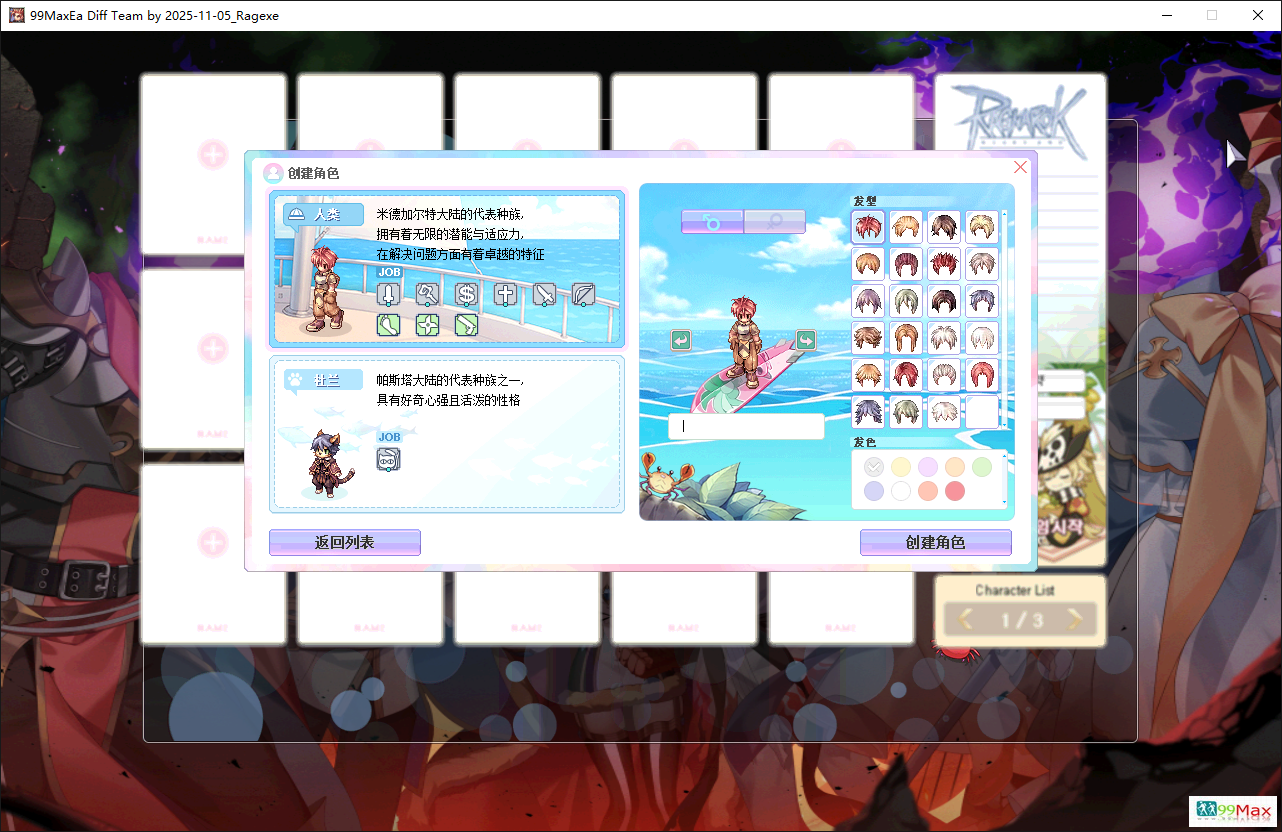Image resolution: width=1282 pixels, height=832 pixels.
Task: Choose the Acolyte cross job icon
Action: tap(505, 294)
